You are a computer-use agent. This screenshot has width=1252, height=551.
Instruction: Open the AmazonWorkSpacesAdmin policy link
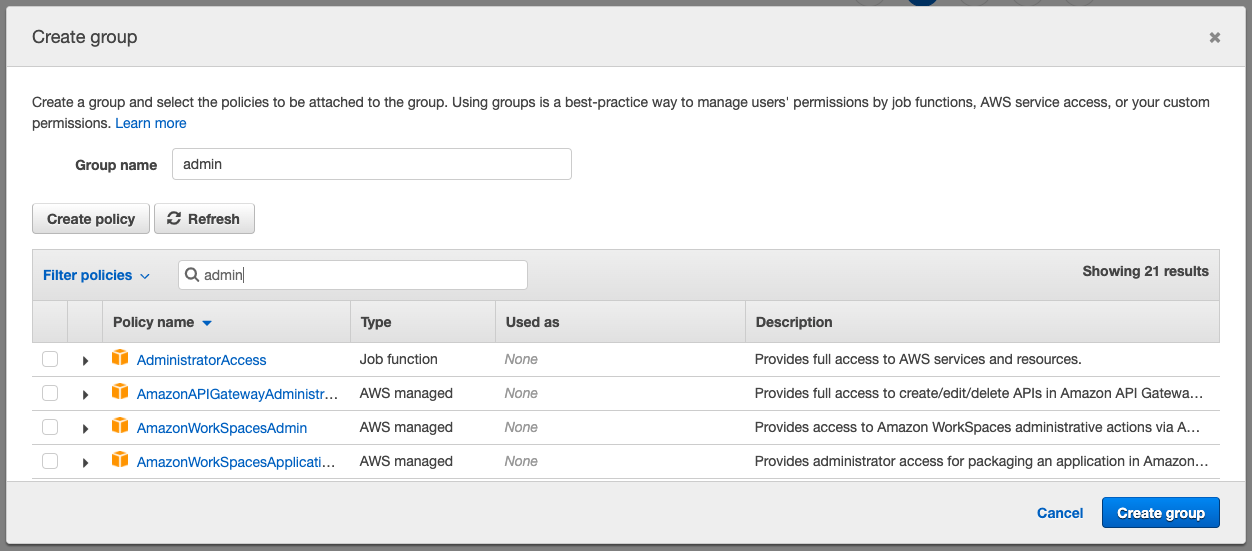[x=222, y=428]
